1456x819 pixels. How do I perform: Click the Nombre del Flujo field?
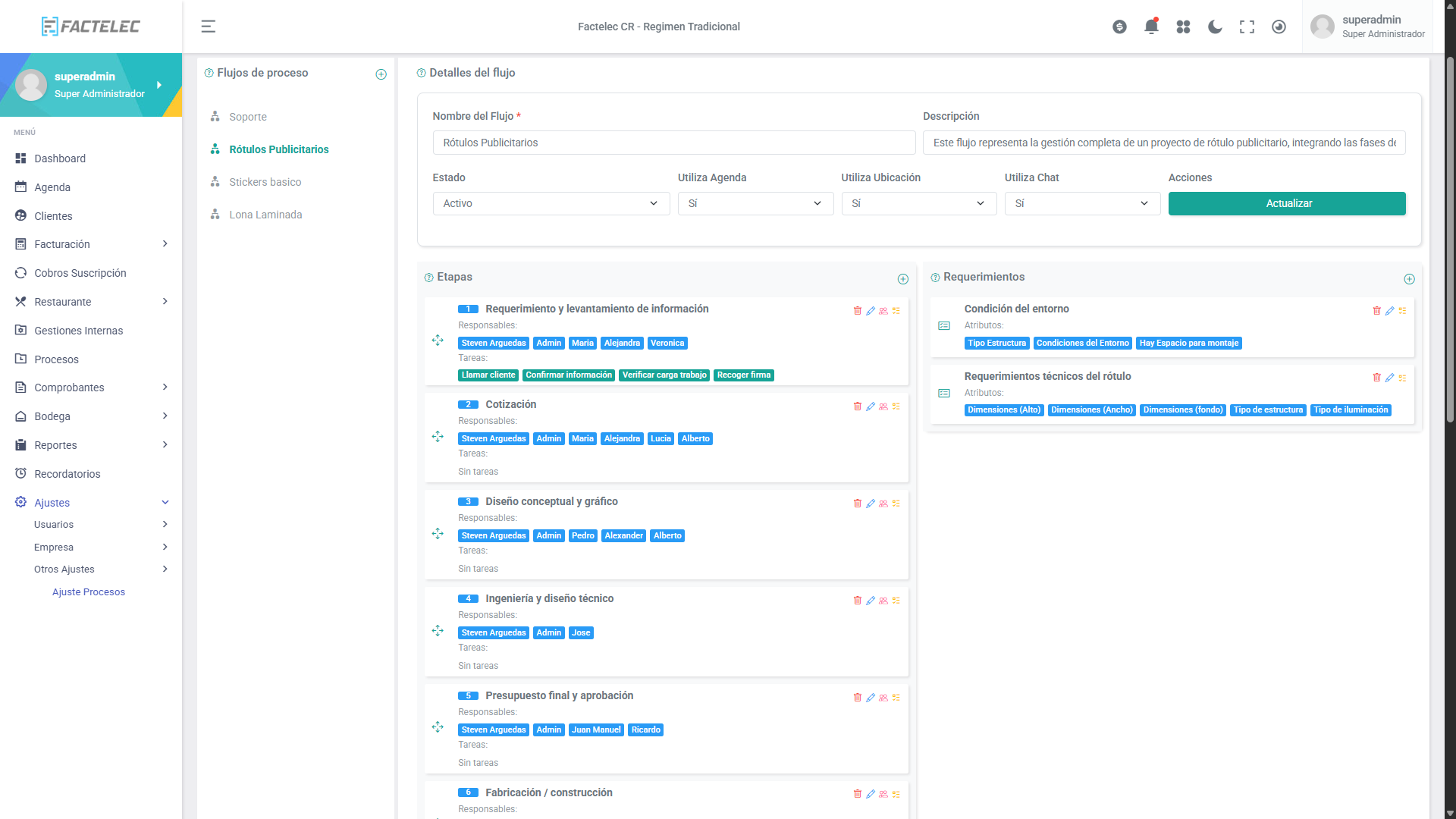[673, 143]
